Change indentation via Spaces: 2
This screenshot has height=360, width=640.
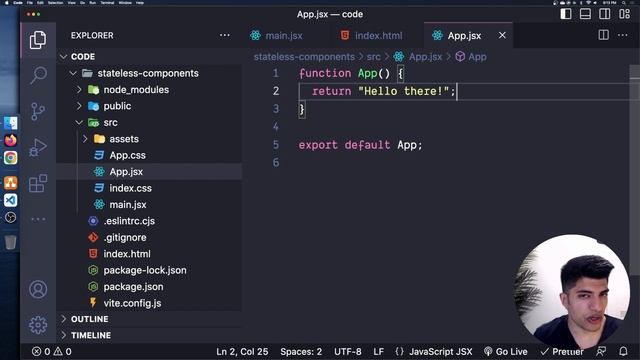click(301, 351)
